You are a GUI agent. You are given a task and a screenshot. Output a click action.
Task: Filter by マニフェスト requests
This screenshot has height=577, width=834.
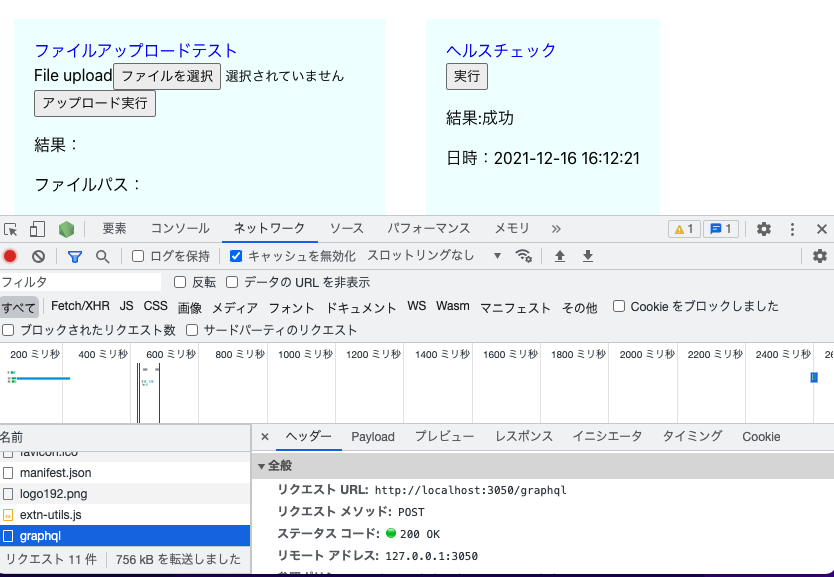click(515, 307)
